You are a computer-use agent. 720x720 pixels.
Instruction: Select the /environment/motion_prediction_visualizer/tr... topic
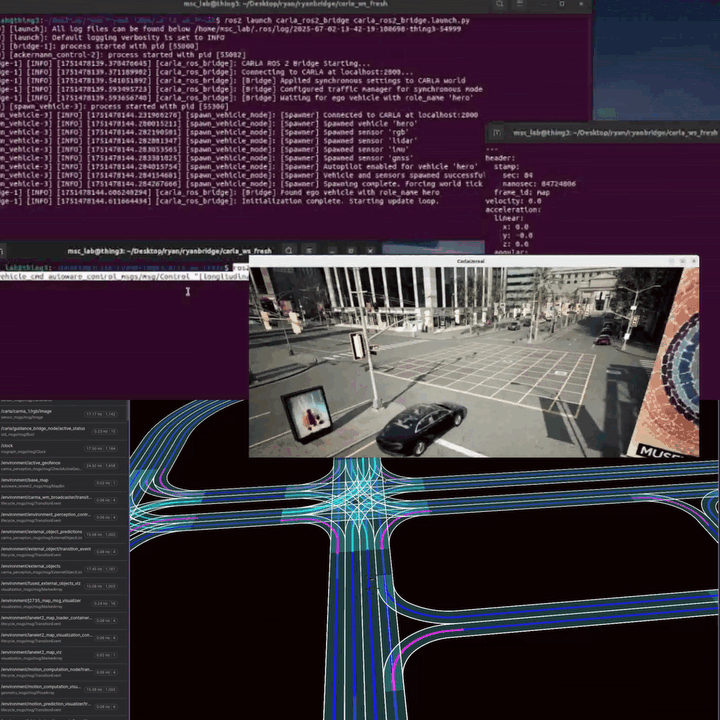click(64, 707)
